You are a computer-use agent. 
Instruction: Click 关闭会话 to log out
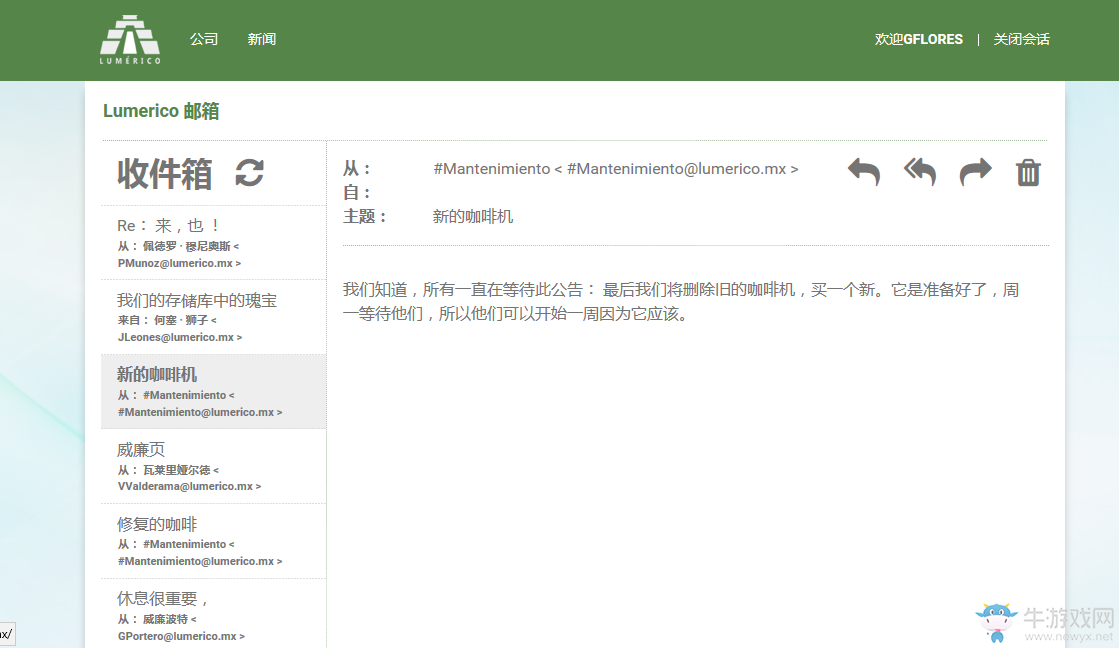click(1021, 39)
